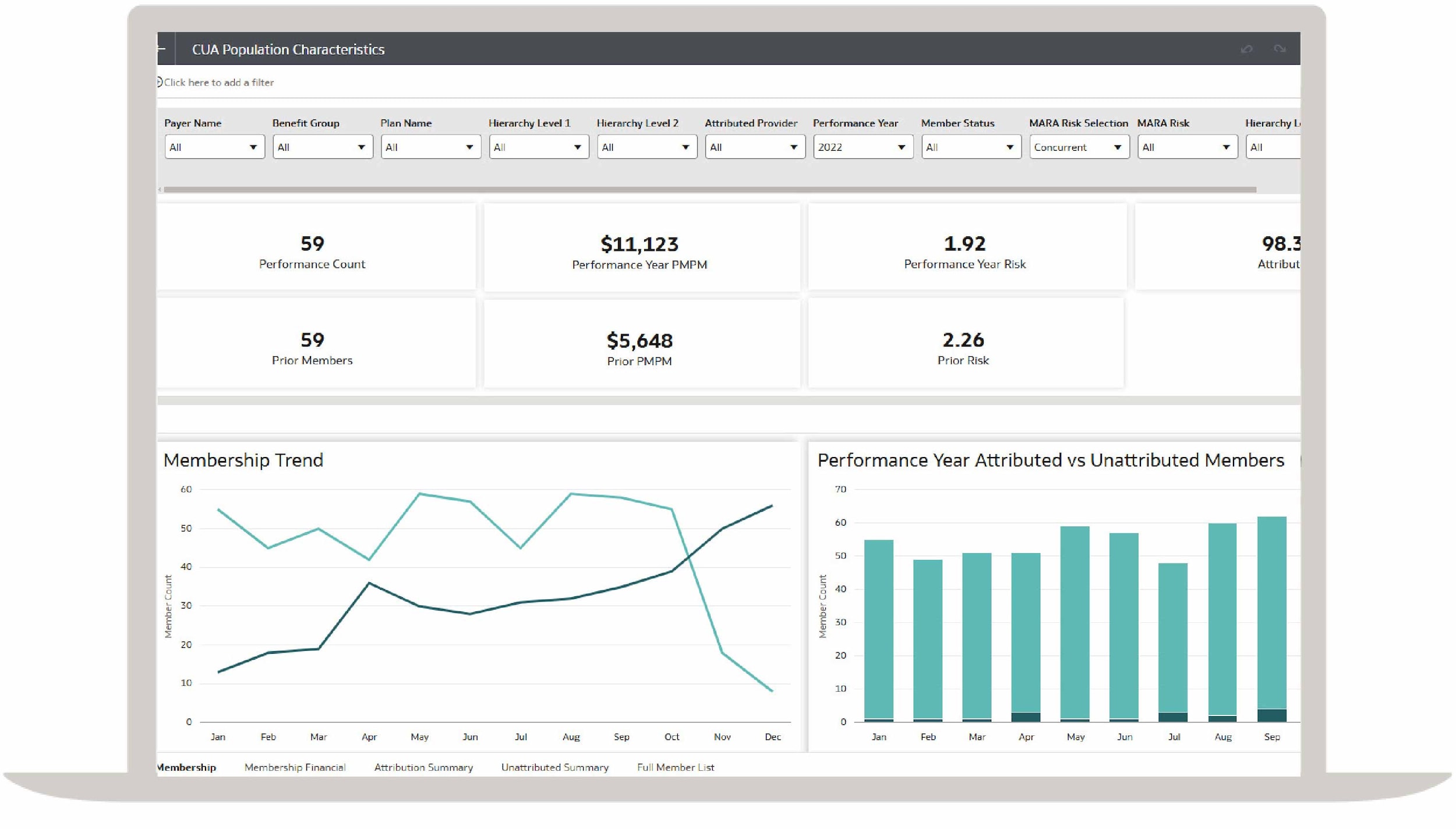Switch to Membership Financial tab
1456x829 pixels.
[295, 767]
